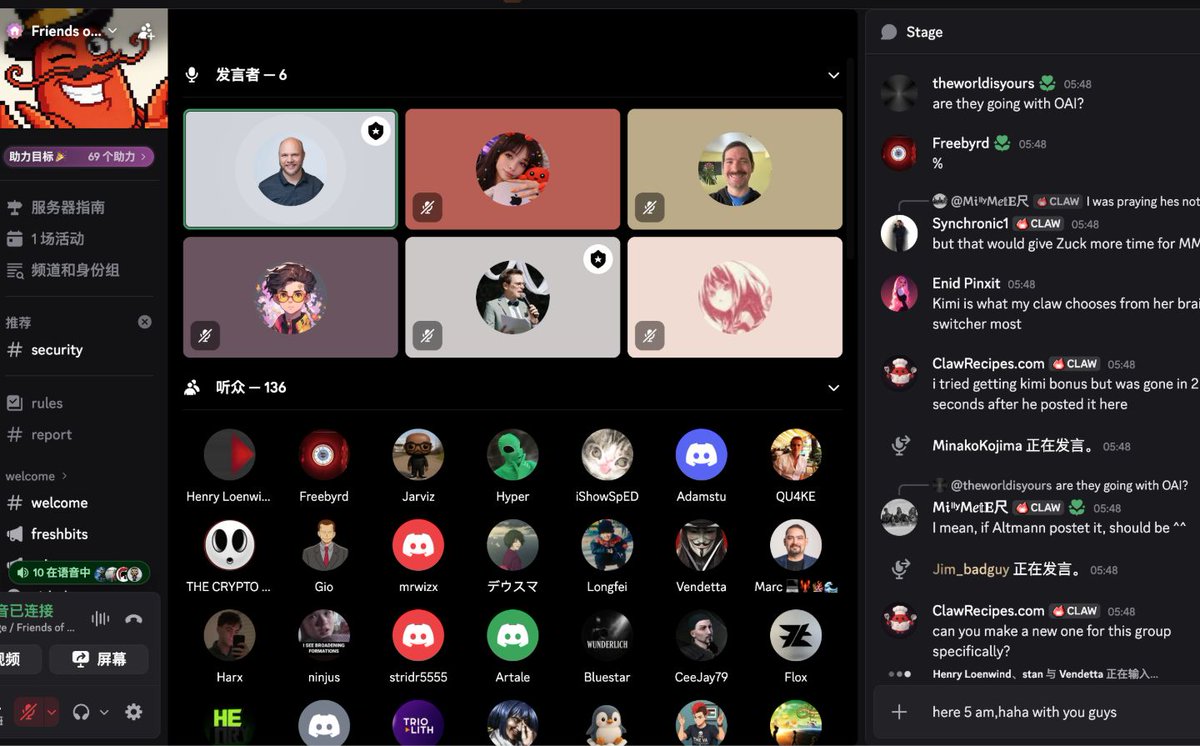Click Synchronic1 username in chat
The width and height of the screenshot is (1200, 746).
(970, 224)
